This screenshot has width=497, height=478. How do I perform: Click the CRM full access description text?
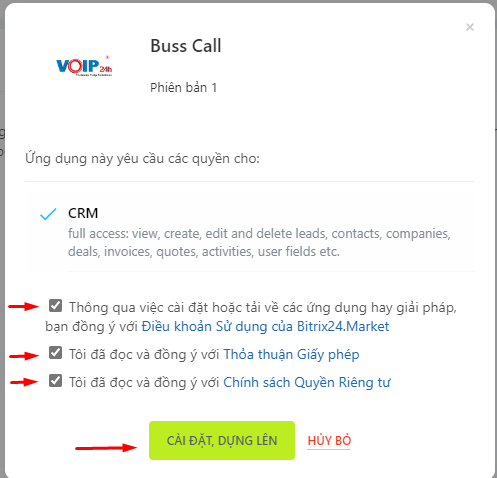point(259,243)
